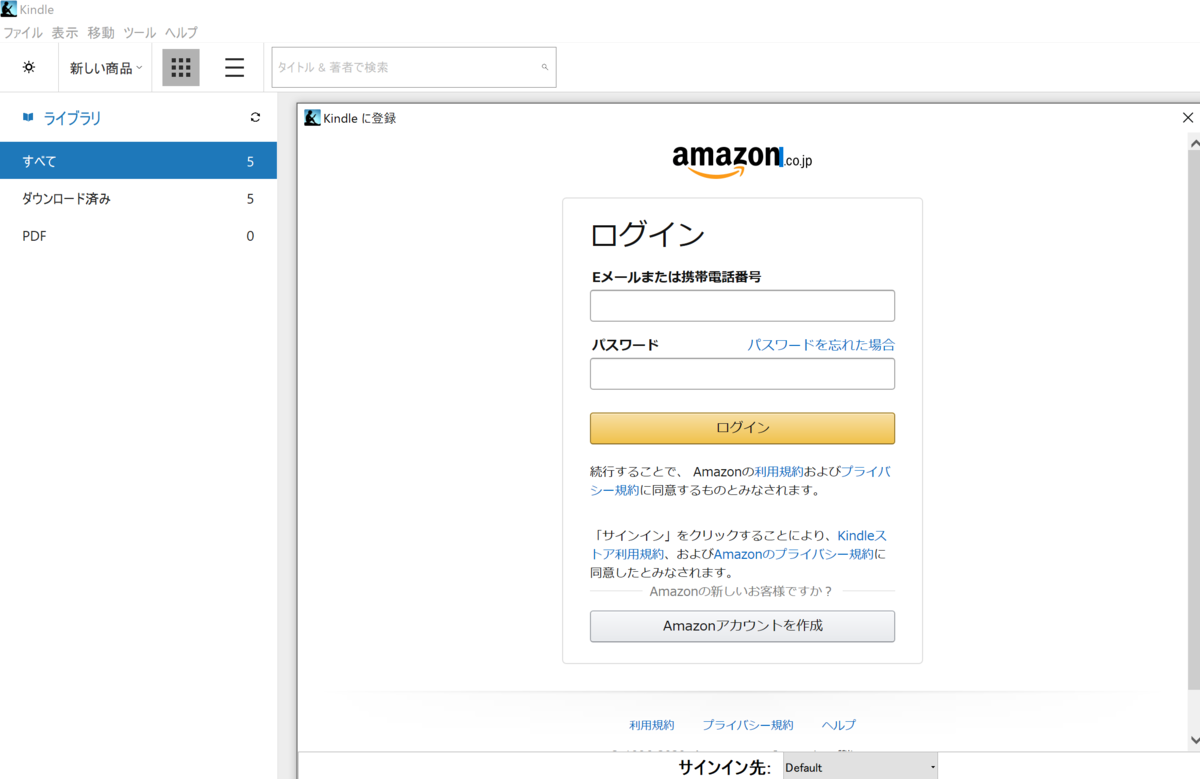Click Kindle app icon in title bar
Screen dimensions: 1200x779
(8, 9)
